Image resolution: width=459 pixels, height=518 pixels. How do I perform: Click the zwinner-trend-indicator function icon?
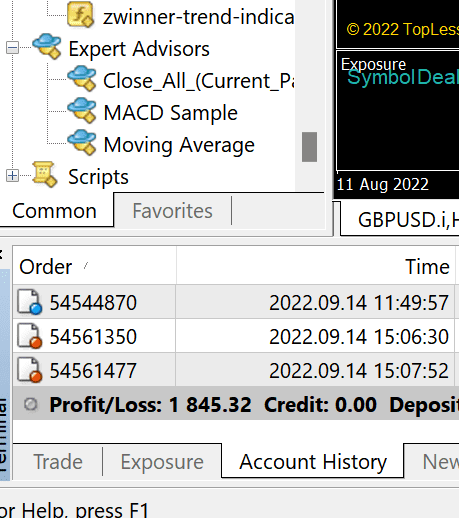[80, 14]
